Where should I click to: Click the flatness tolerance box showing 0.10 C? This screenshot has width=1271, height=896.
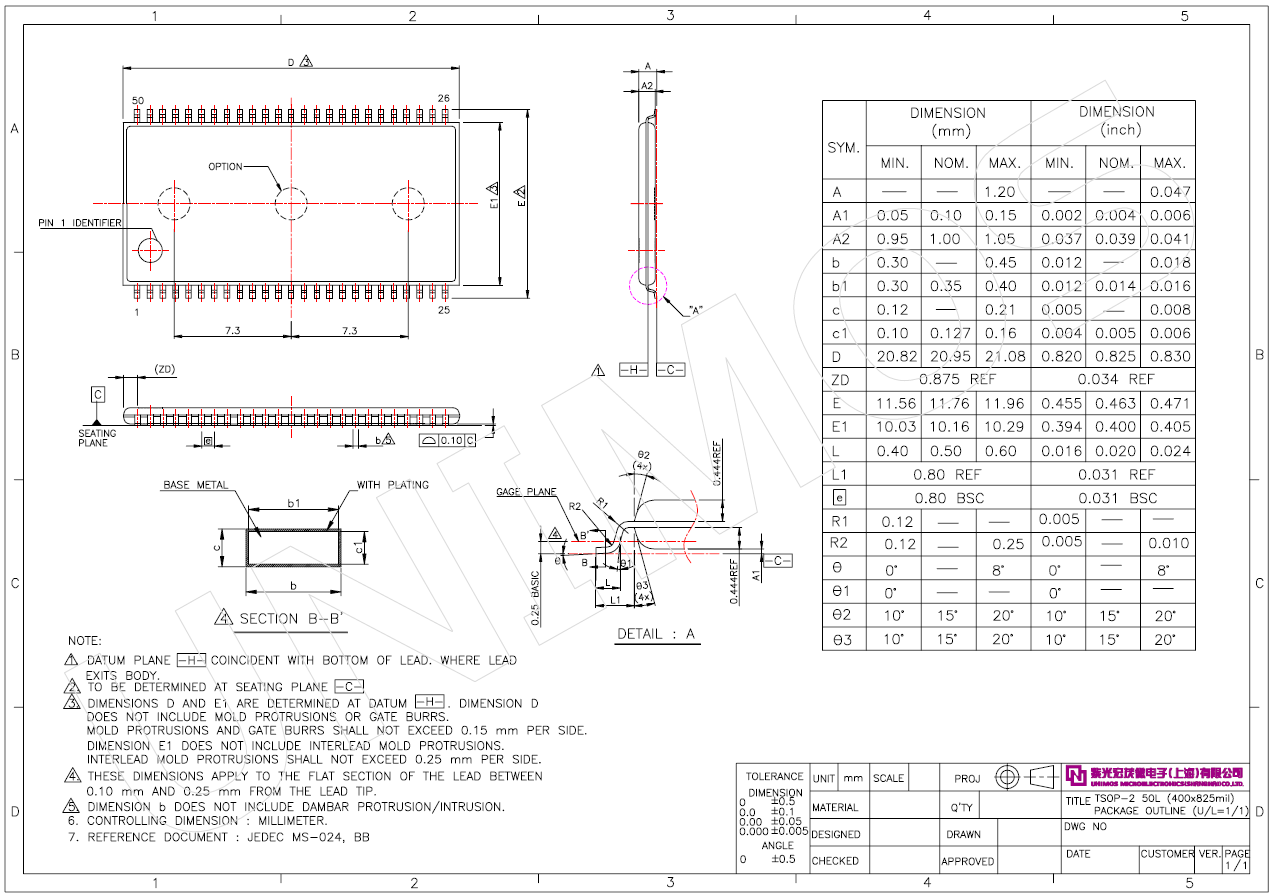447,440
